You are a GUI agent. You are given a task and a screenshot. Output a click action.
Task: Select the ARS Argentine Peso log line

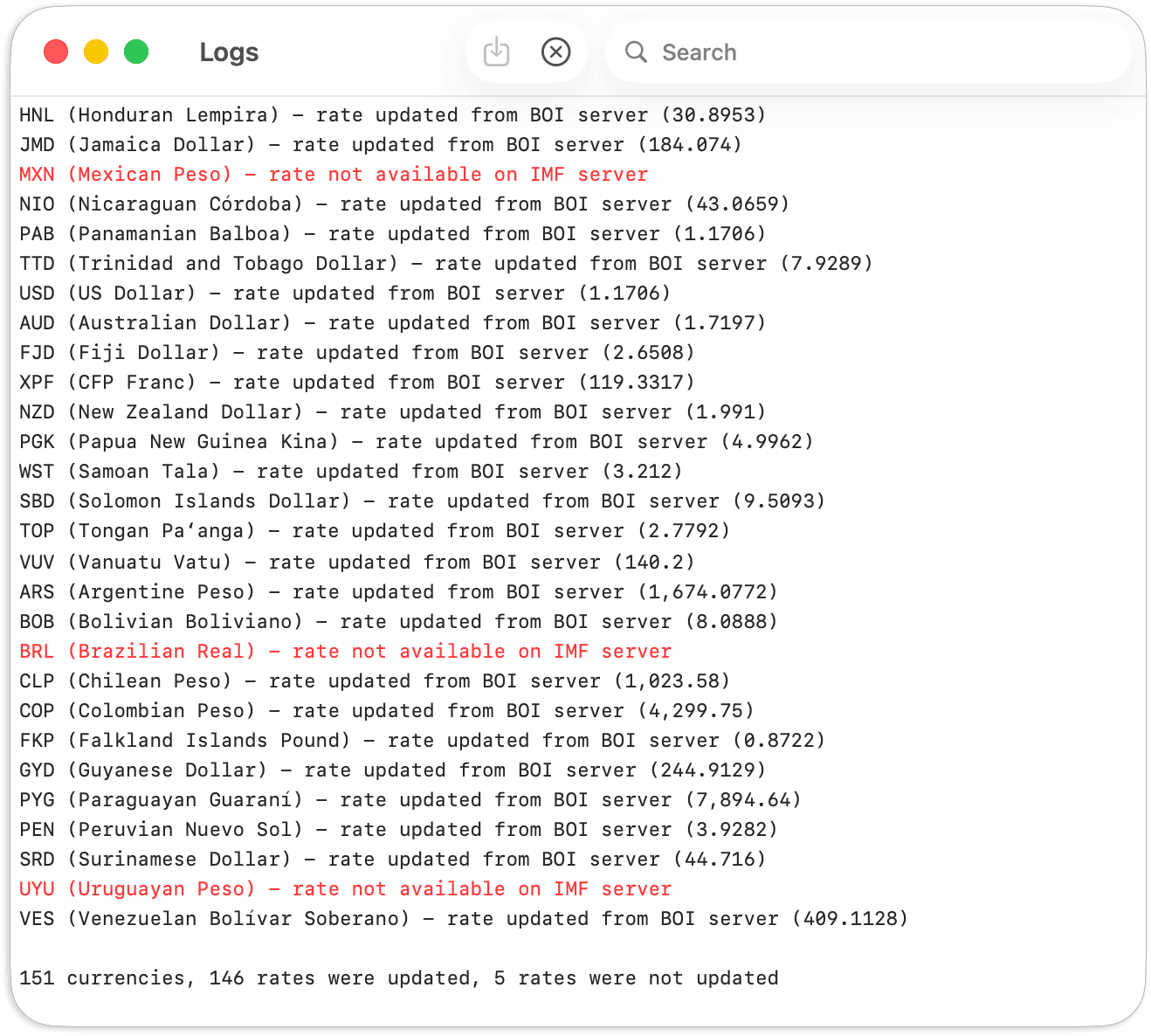click(398, 592)
